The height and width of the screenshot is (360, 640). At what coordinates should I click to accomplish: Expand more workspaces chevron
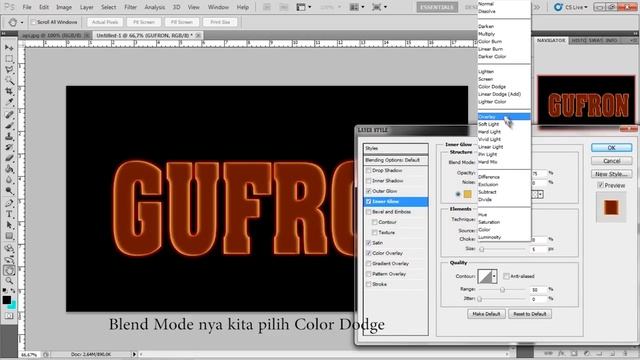click(537, 7)
